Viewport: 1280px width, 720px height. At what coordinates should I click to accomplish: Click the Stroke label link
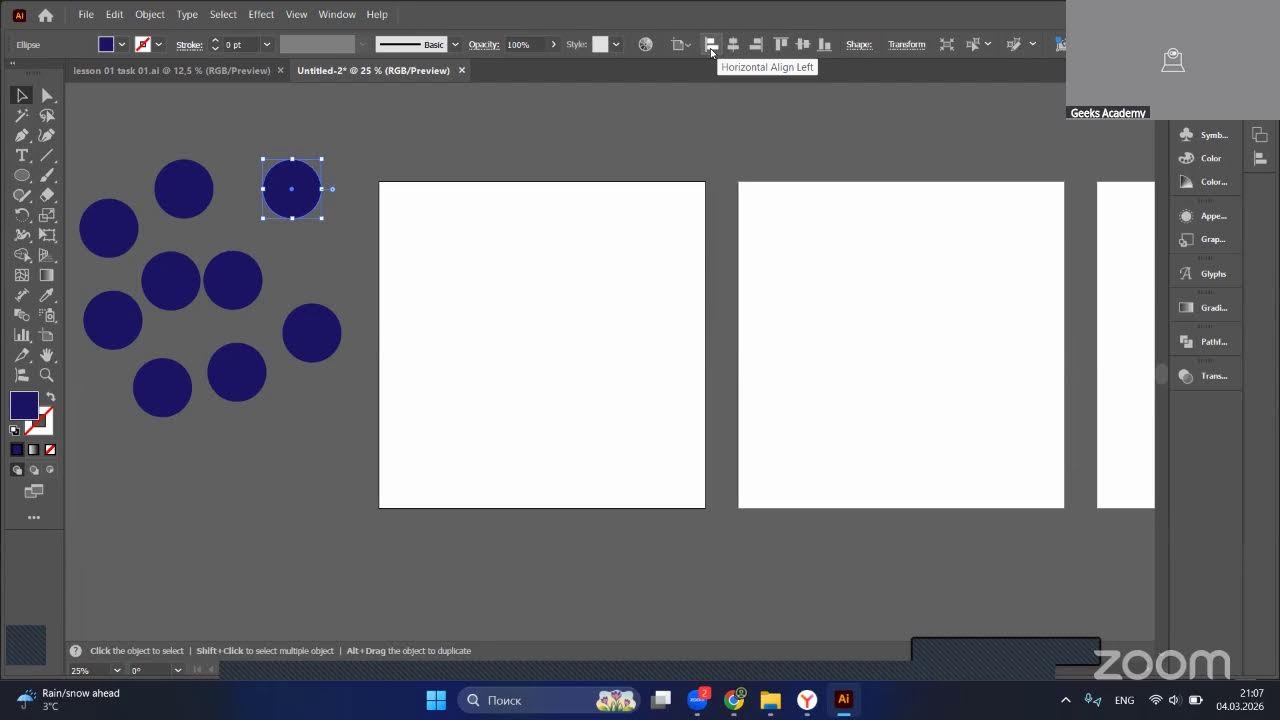click(189, 45)
